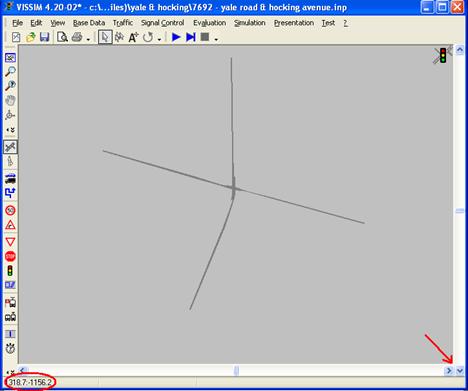468x391 pixels.
Task: Open the View menu
Action: pyautogui.click(x=57, y=23)
